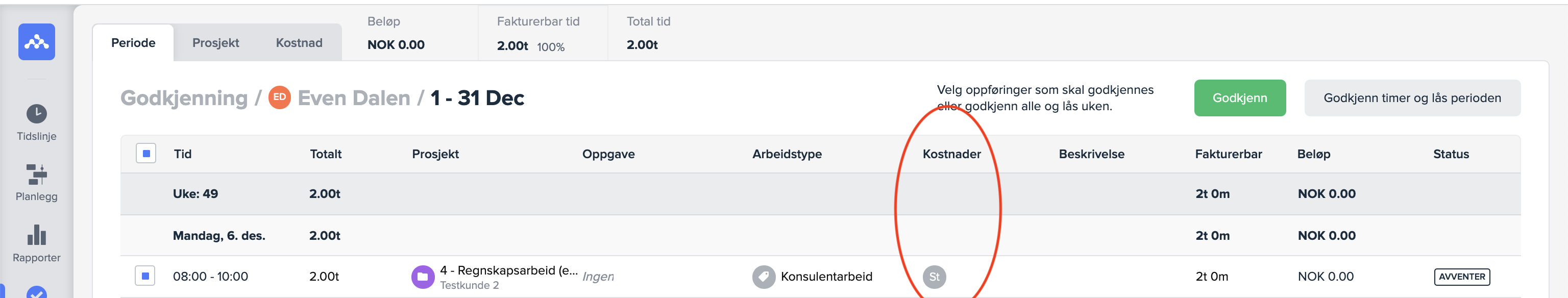Click the purple project folder icon
The width and height of the screenshot is (1568, 298).
click(x=423, y=277)
